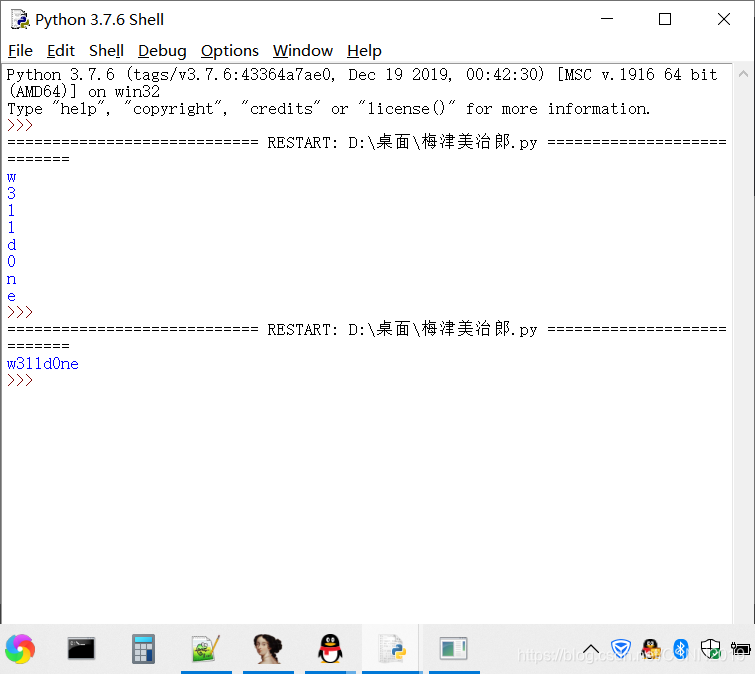
Task: Click Python IDLE taskbar icon
Action: (391, 648)
